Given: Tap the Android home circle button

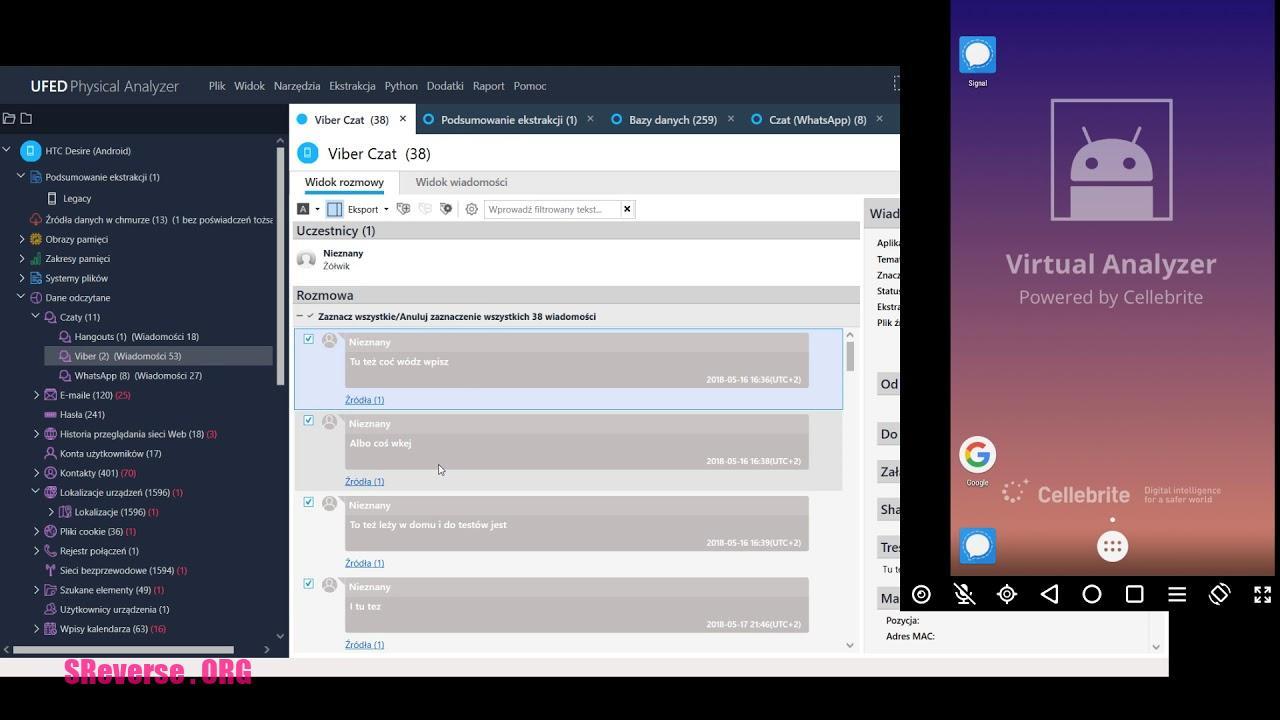Looking at the screenshot, I should [x=1092, y=594].
